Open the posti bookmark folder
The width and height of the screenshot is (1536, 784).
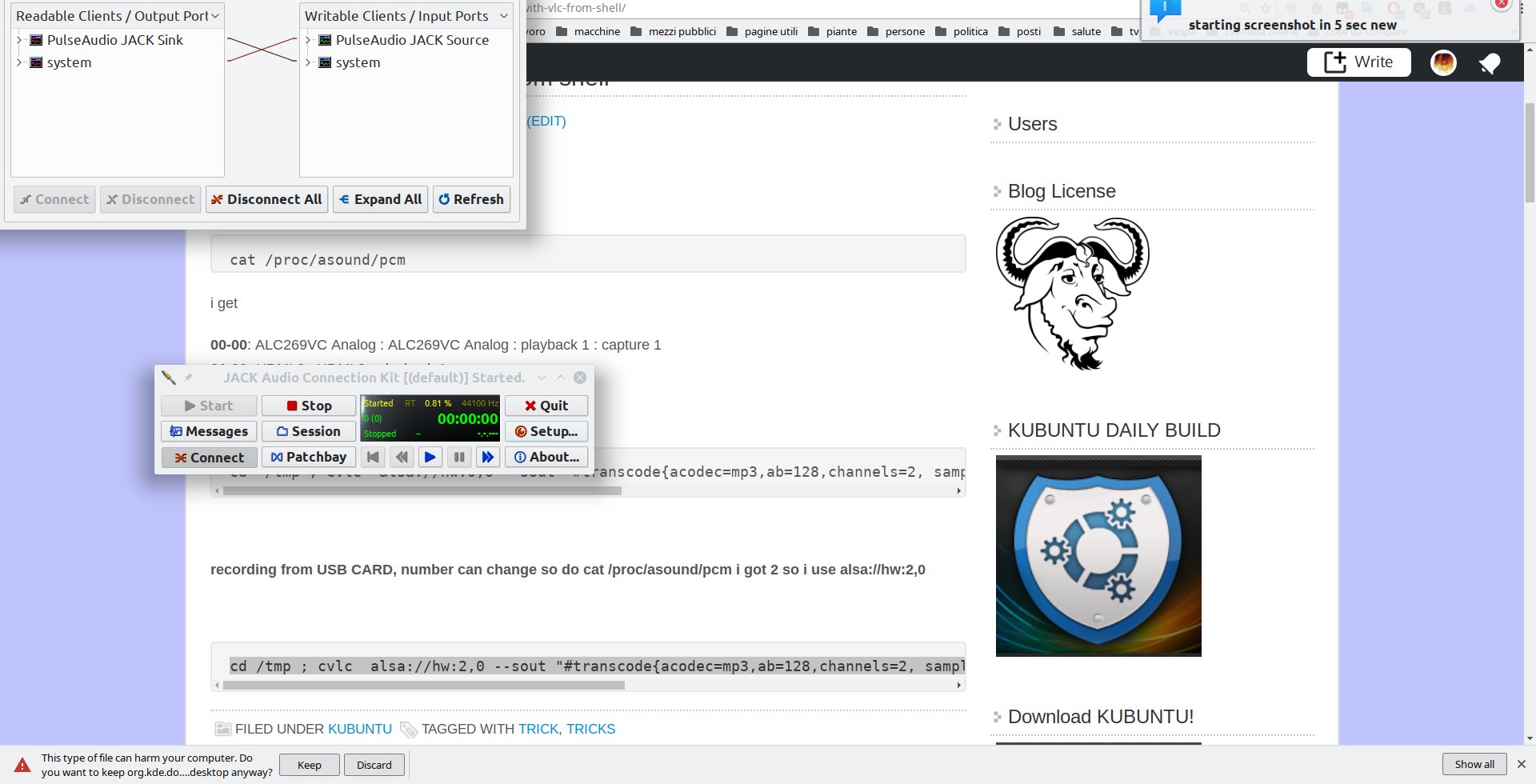coord(1019,31)
